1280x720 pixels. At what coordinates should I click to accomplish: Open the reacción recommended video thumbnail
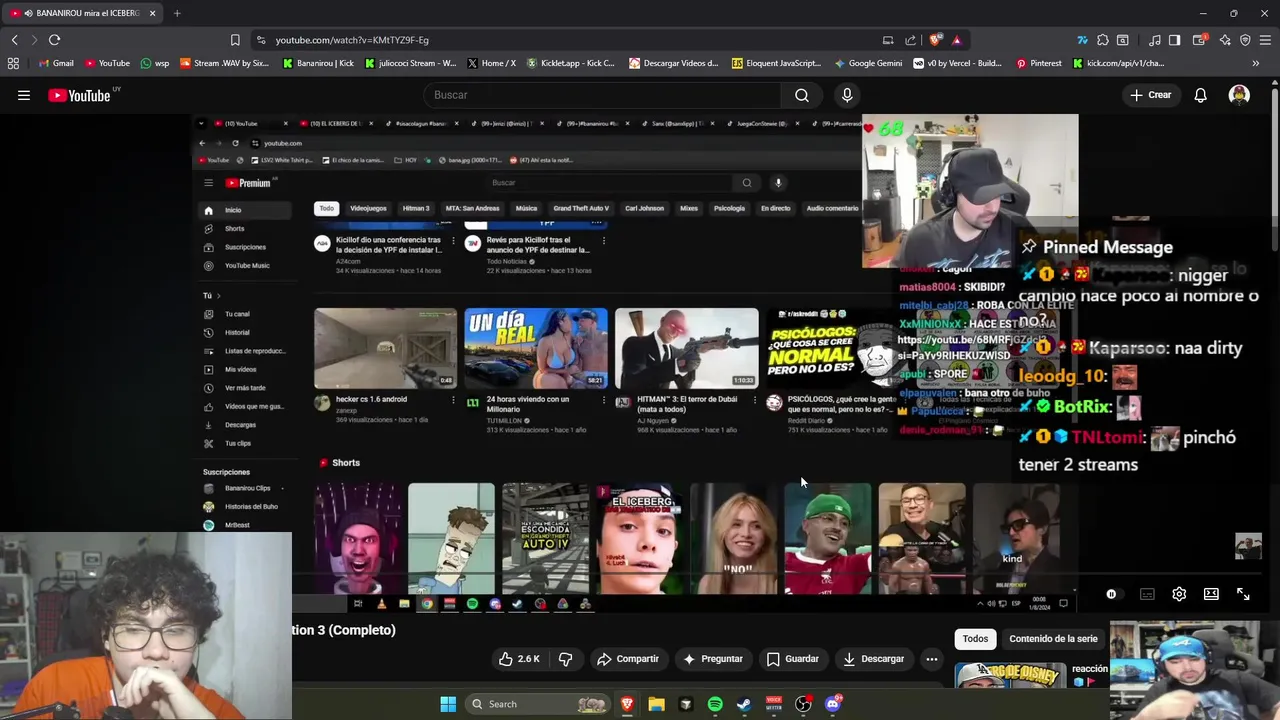(x=1010, y=676)
